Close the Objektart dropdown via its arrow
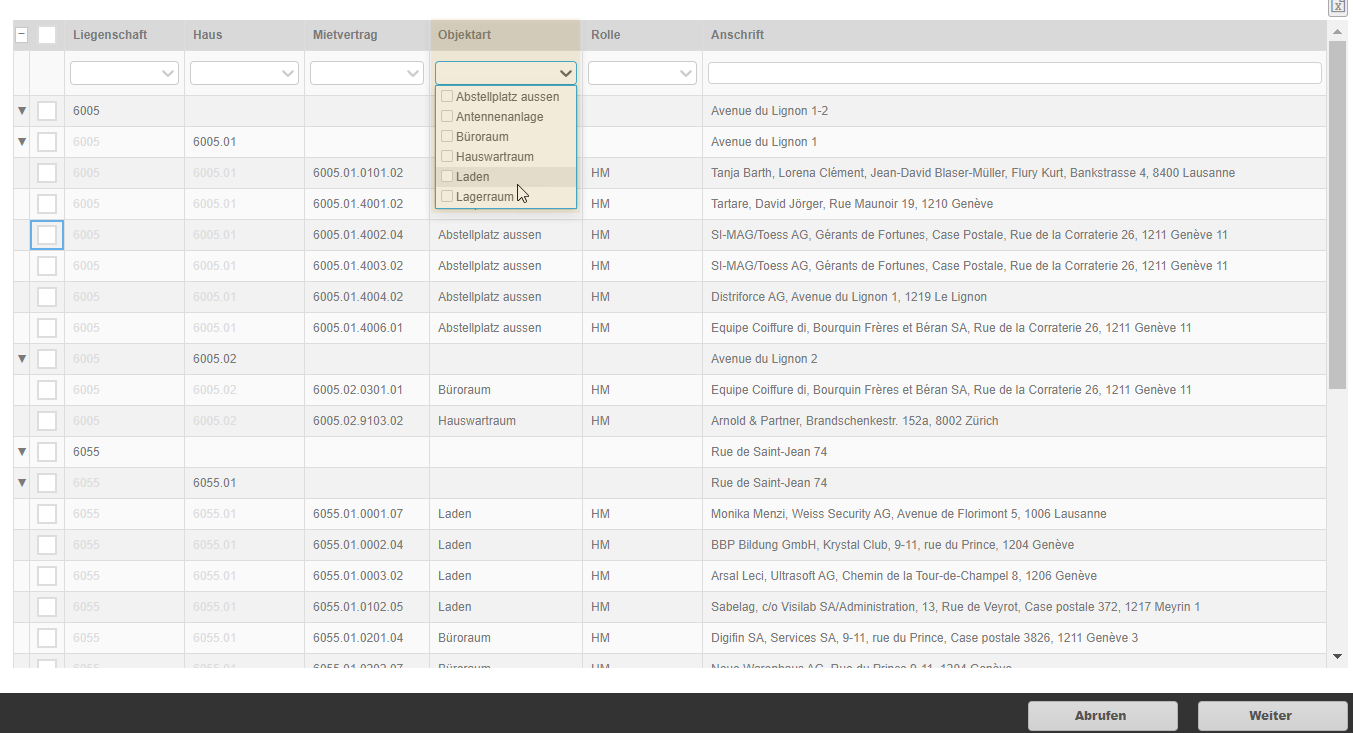1353x733 pixels. [565, 73]
